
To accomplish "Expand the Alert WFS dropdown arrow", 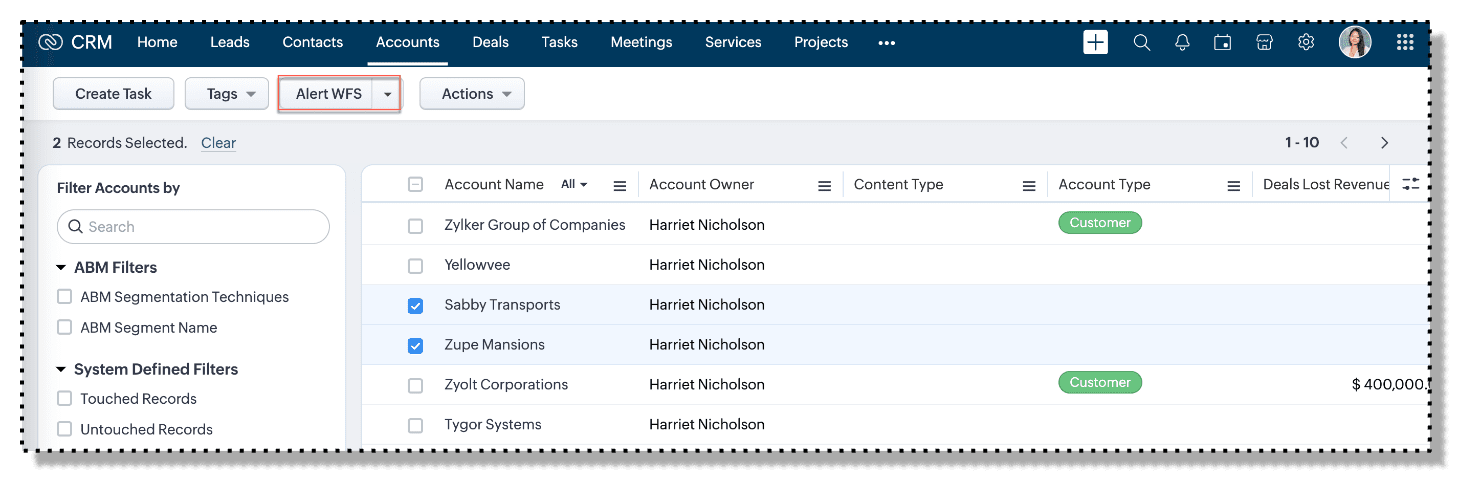I will pyautogui.click(x=387, y=94).
